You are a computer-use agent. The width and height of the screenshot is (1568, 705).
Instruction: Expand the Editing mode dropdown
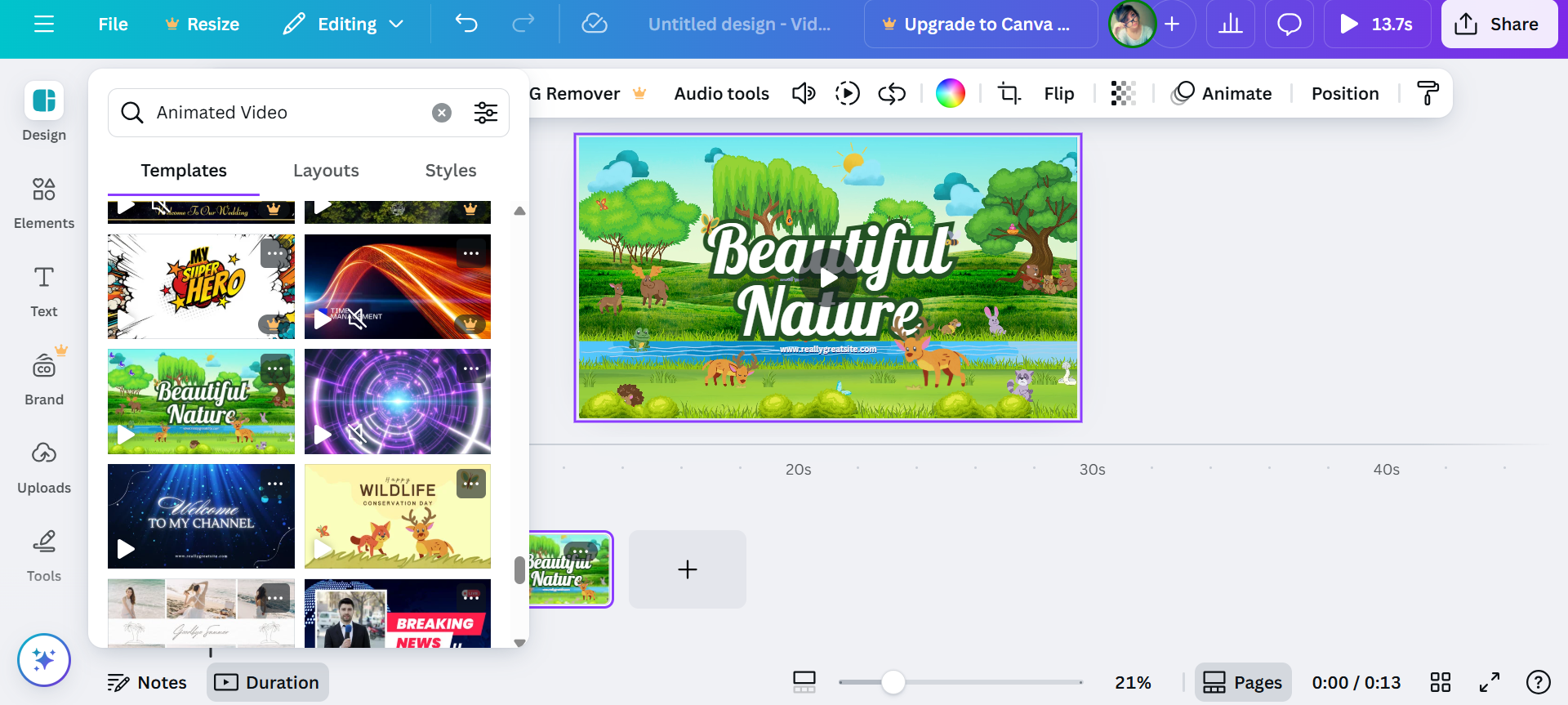pos(343,25)
